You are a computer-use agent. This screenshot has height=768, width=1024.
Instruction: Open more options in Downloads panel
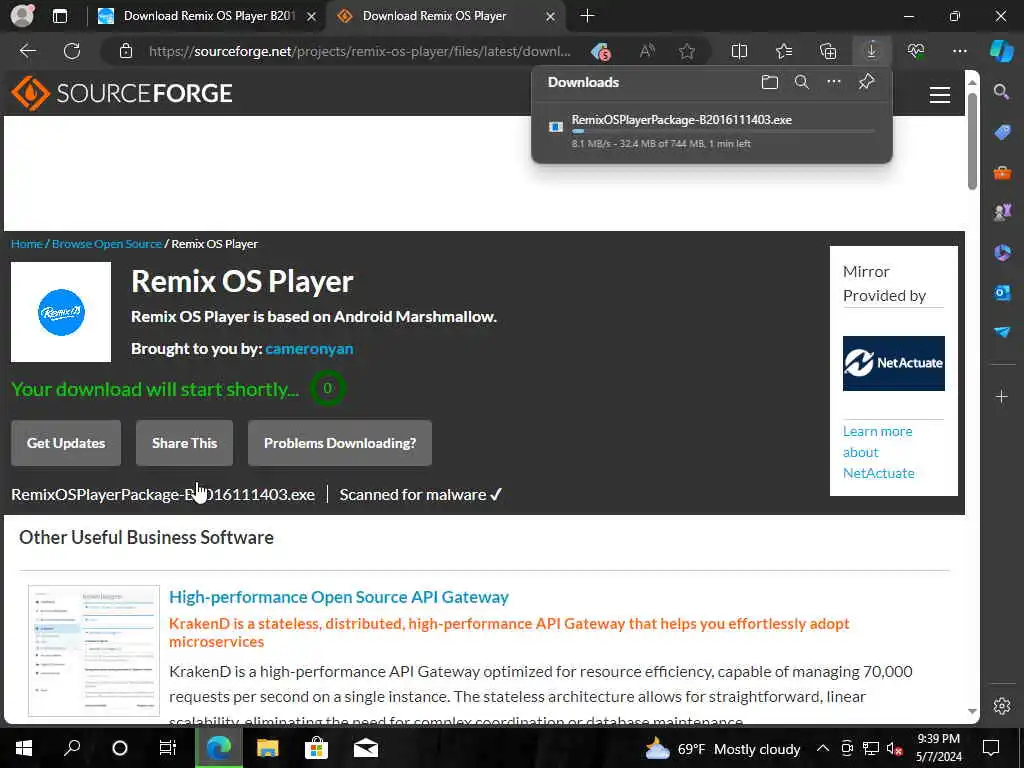[834, 82]
